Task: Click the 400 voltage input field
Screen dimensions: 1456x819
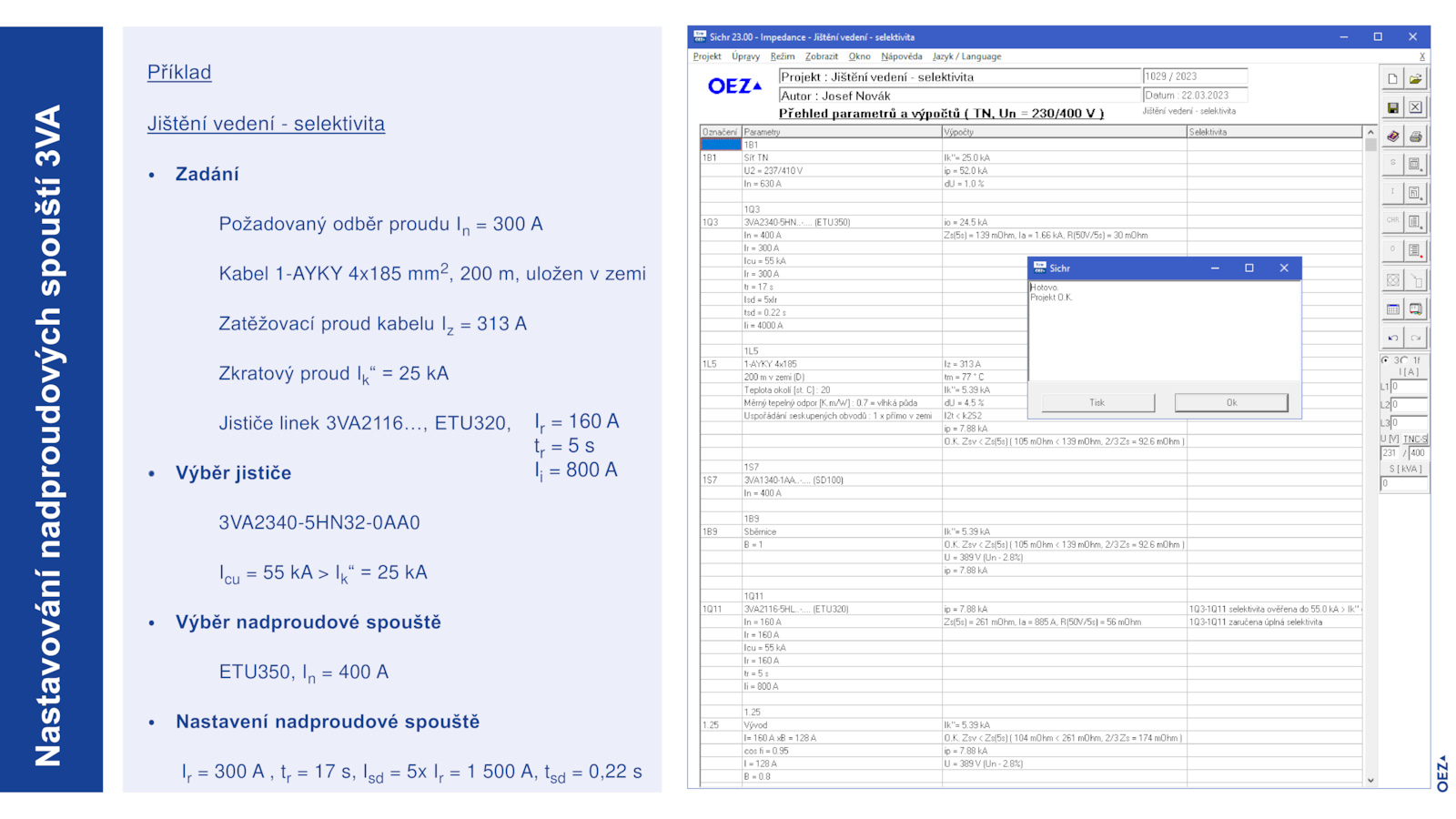Action: click(x=1418, y=452)
